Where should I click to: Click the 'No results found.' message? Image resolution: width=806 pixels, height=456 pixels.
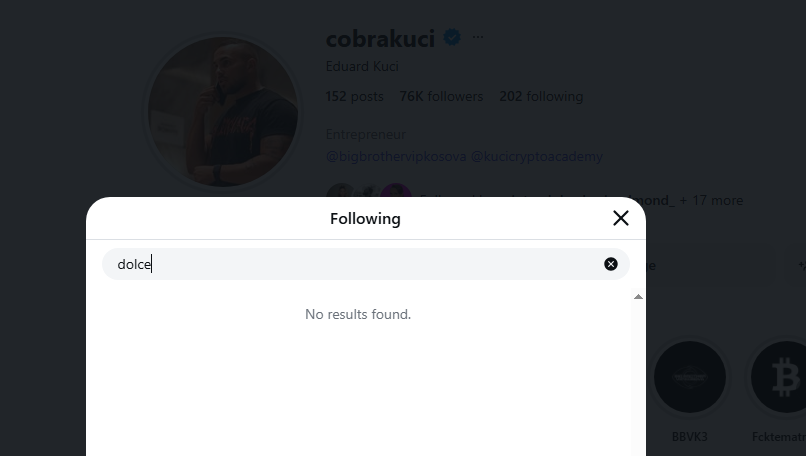coord(358,314)
